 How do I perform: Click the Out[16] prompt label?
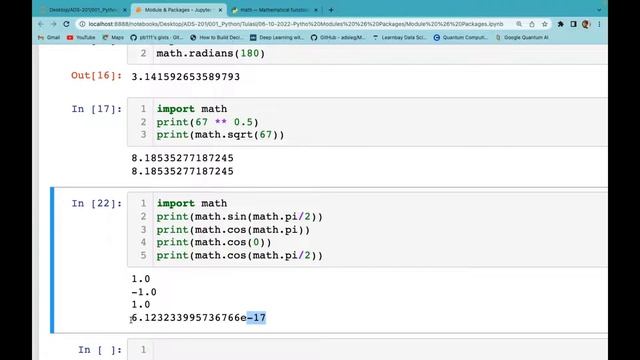[97, 76]
